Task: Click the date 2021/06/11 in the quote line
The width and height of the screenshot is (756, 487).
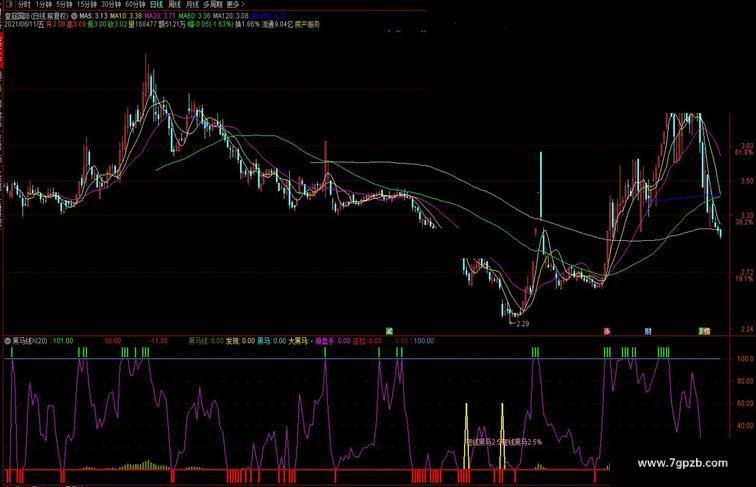Action: click(x=20, y=24)
